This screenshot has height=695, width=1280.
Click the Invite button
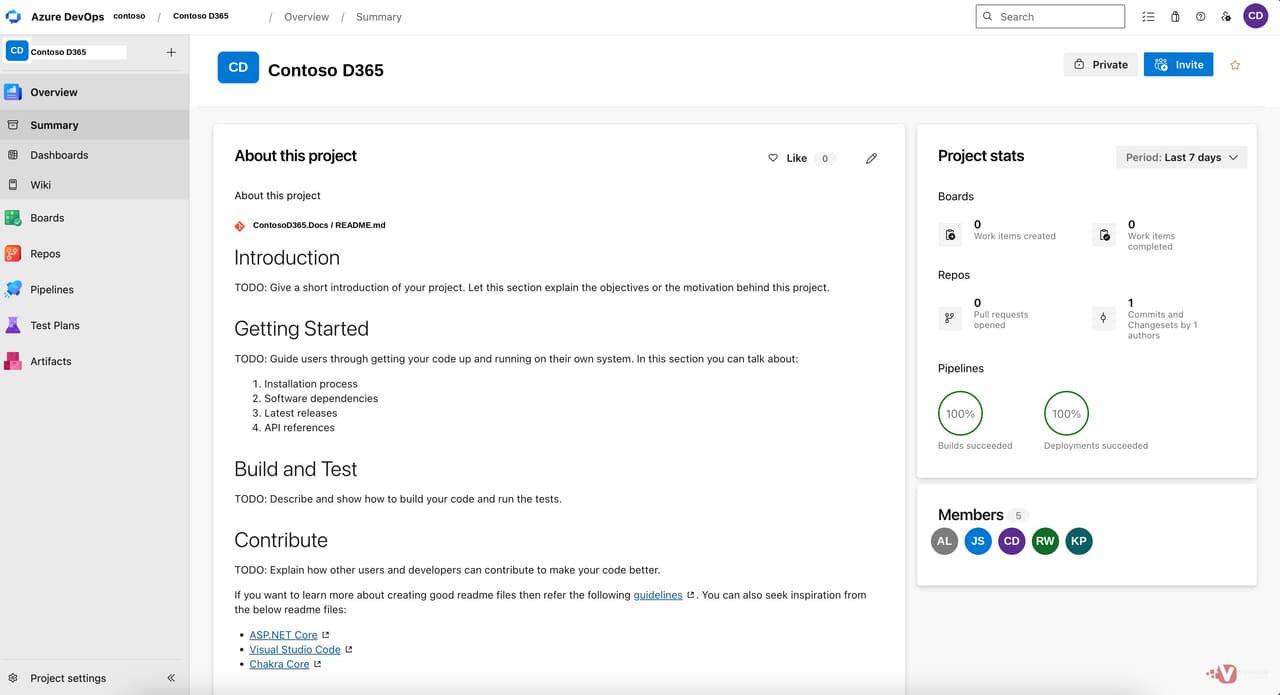1178,64
